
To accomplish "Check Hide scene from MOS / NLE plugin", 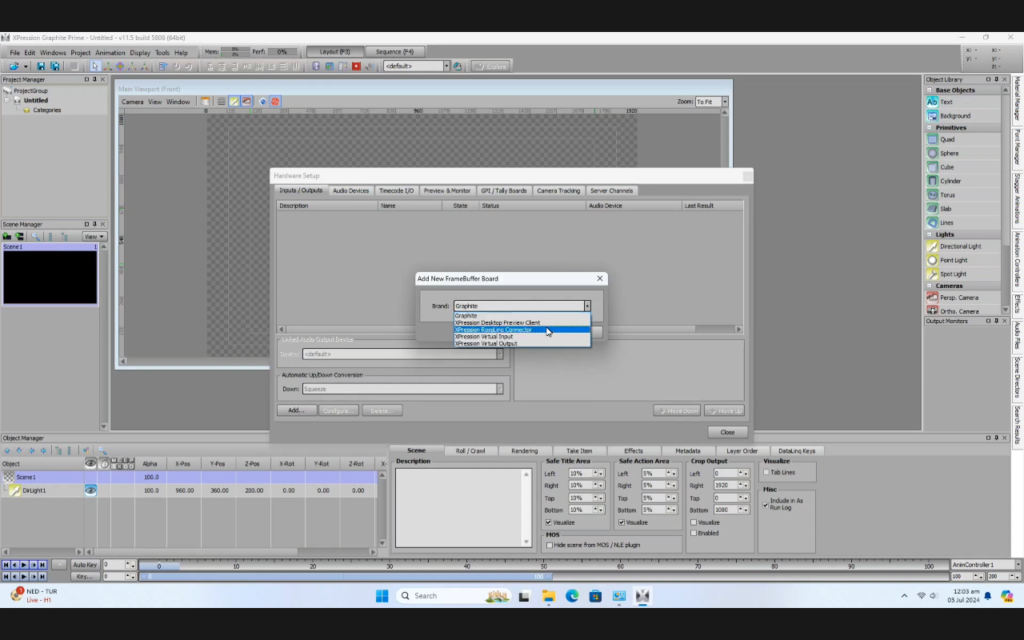I will (x=549, y=545).
